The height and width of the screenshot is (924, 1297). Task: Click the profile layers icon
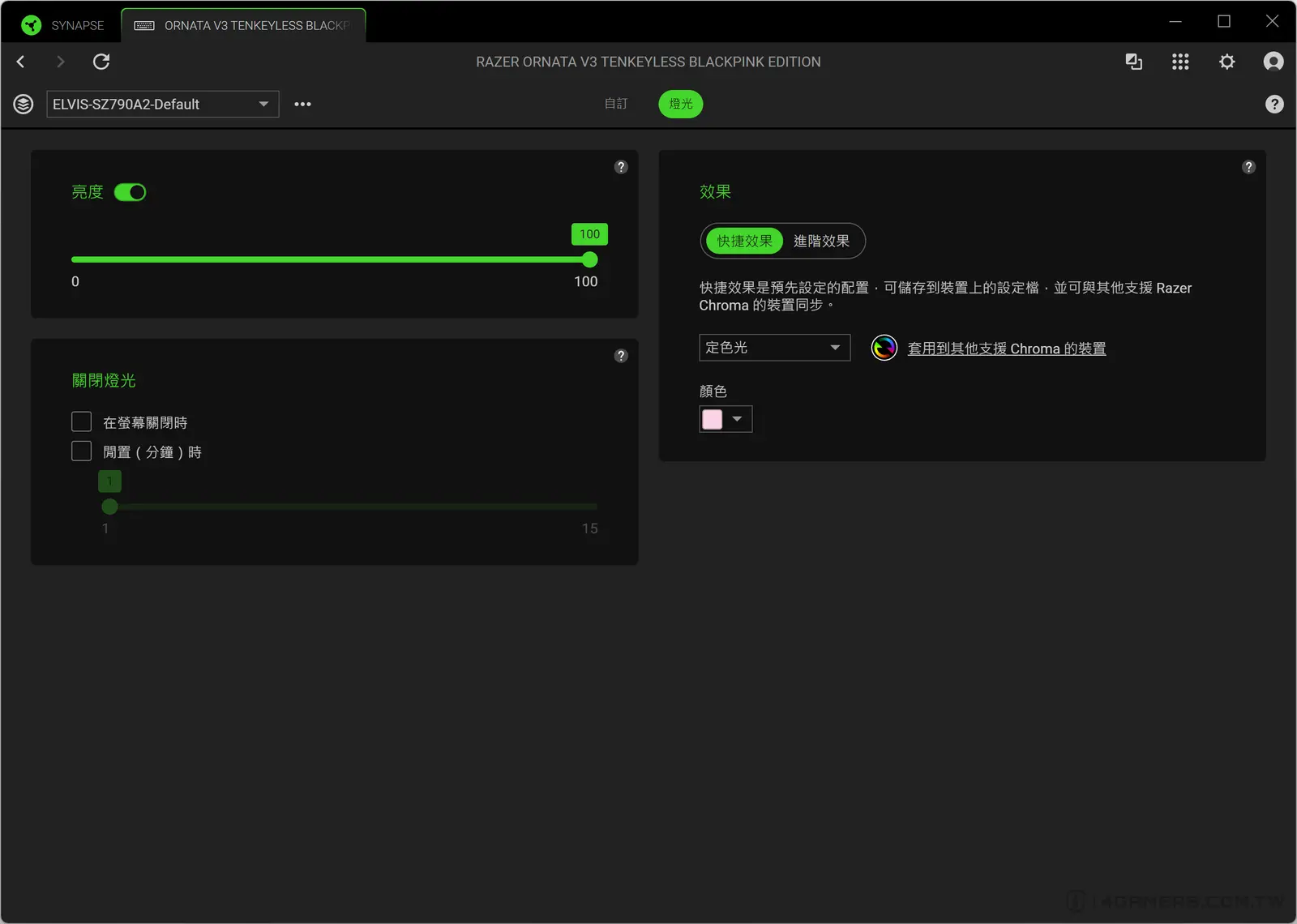pos(24,104)
